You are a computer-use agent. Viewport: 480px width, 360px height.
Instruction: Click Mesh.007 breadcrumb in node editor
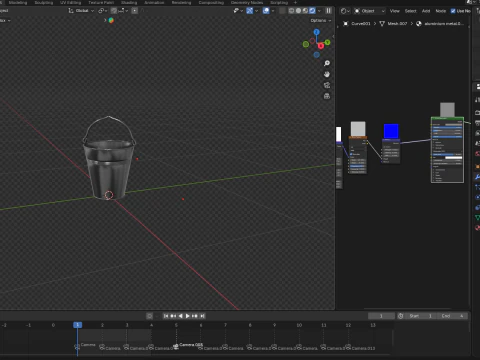[397, 24]
